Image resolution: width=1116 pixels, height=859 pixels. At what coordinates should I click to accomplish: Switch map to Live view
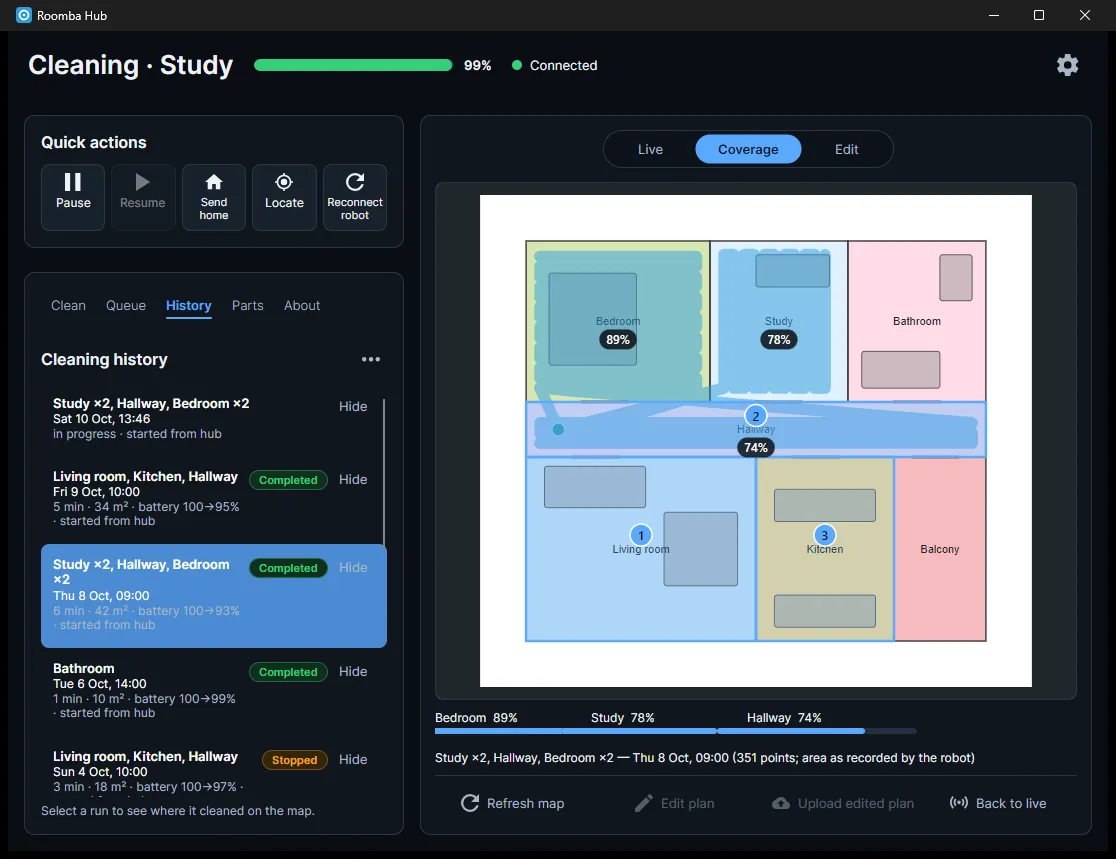point(650,149)
